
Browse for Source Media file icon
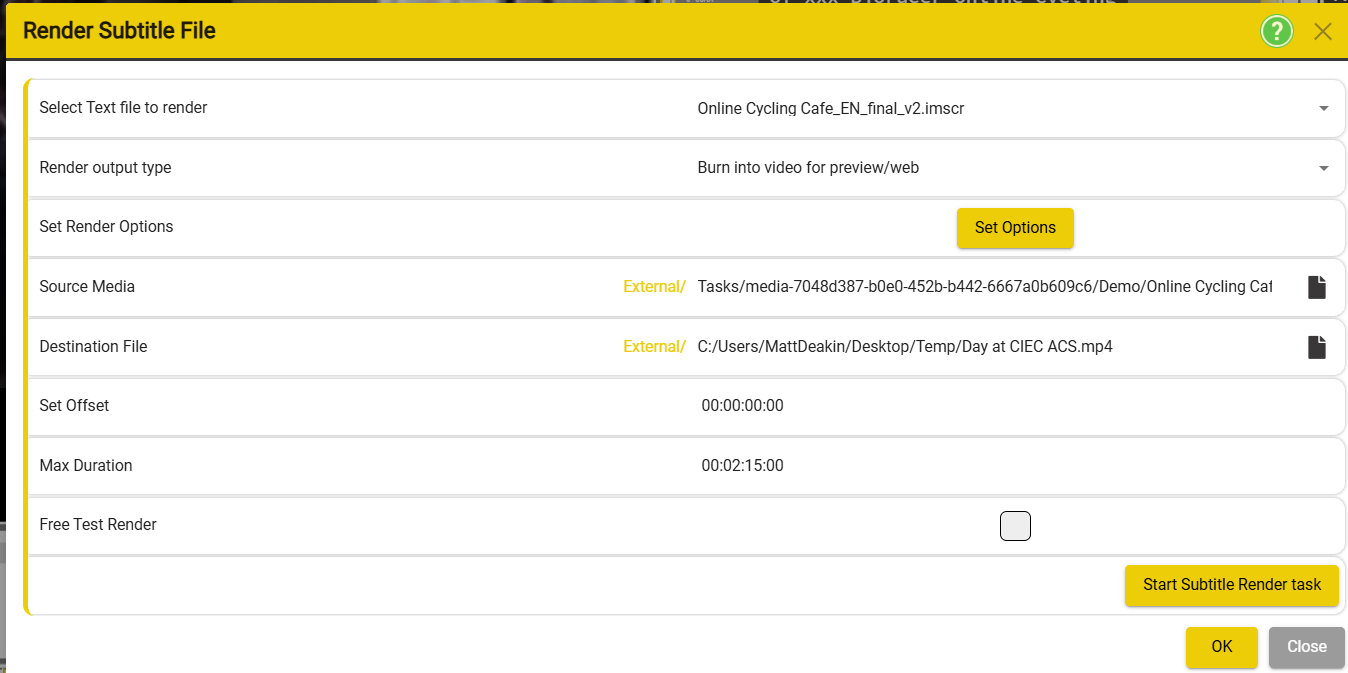[1317, 287]
